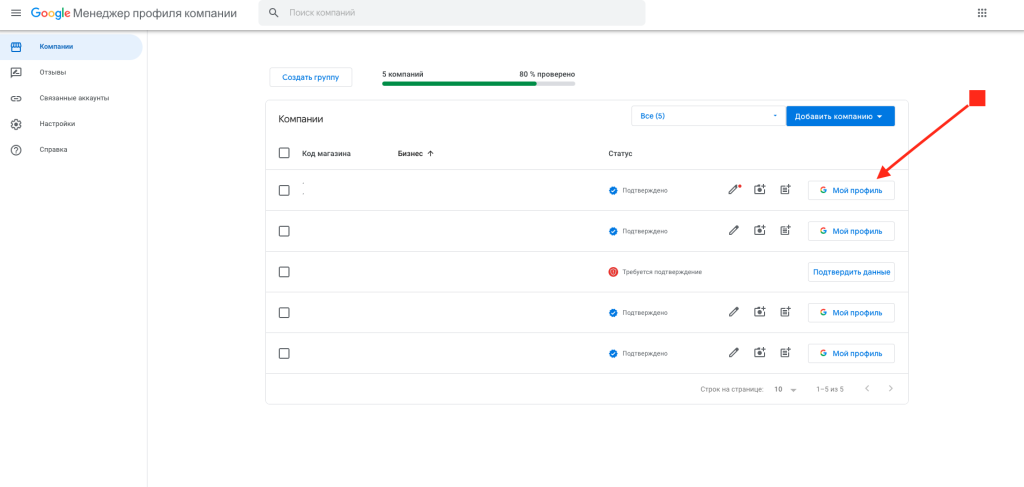The image size is (1024, 487).
Task: Click the "Создать группу" button
Action: 310,77
